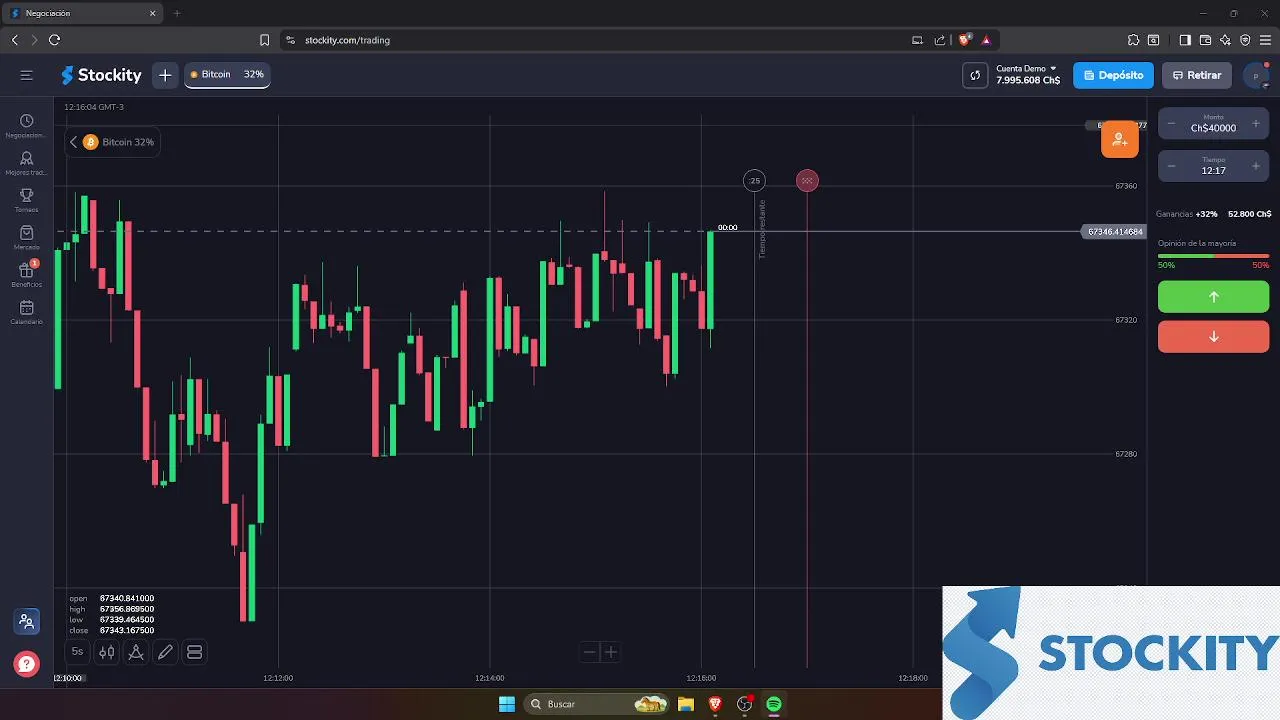Click the orange Bitcoin coin icon
The image size is (1280, 720).
(90, 142)
